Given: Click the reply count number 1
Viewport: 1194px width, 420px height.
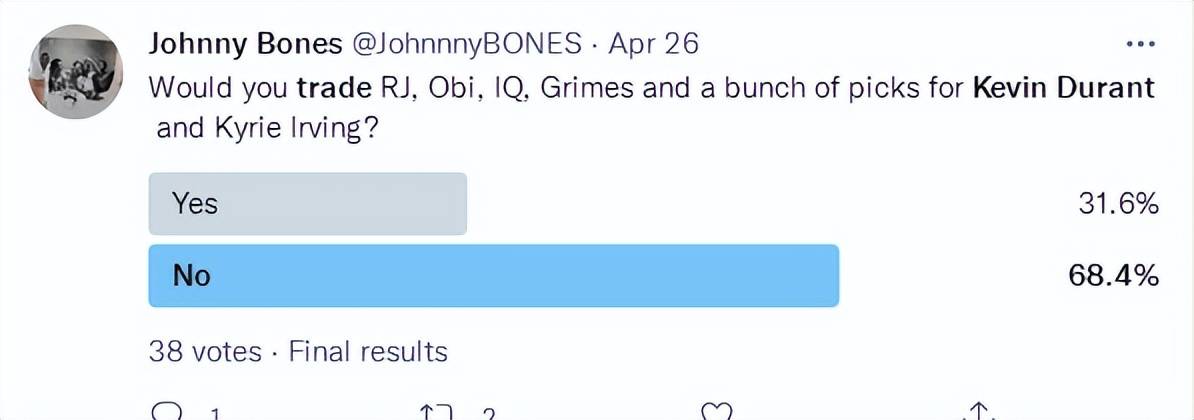Looking at the screenshot, I should point(215,415).
